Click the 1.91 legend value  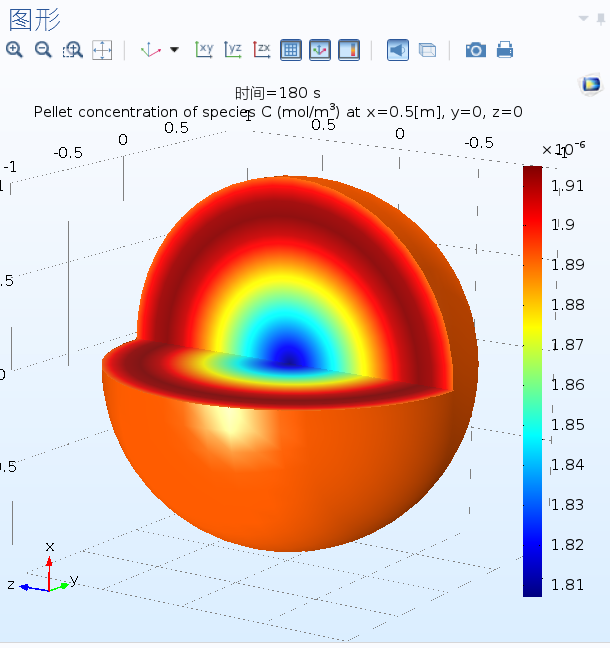(x=567, y=186)
